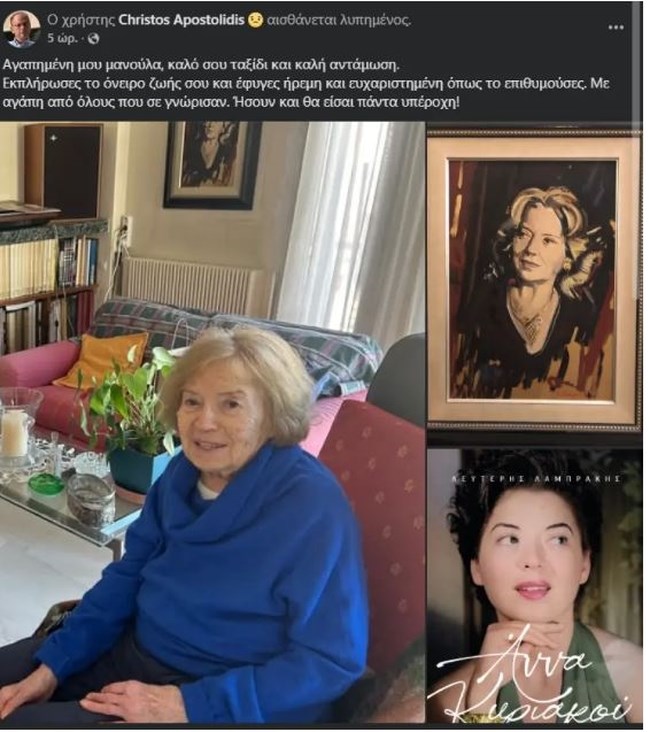Click the wall painting inside the living-room photo
The image size is (650, 732).
[210, 164]
